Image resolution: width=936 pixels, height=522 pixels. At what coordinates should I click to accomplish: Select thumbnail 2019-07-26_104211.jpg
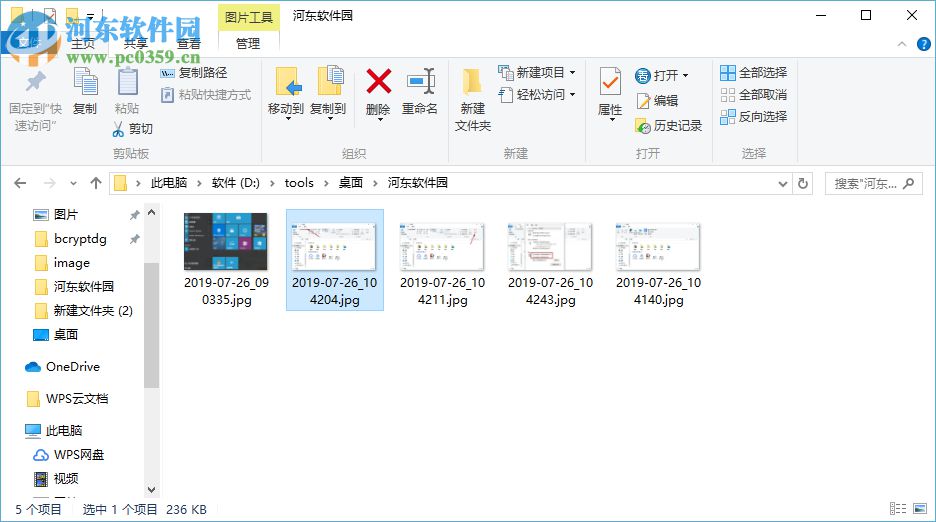pos(442,260)
